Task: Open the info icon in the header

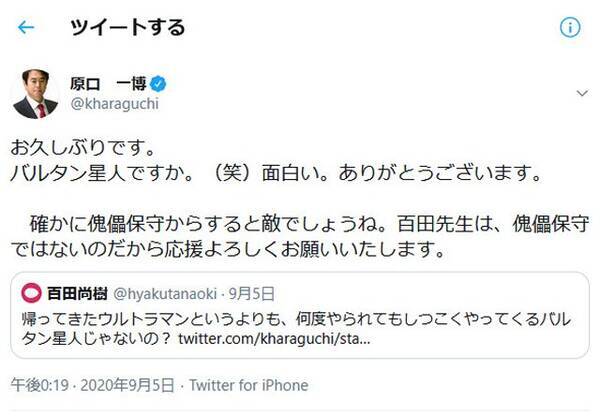Action: point(570,27)
